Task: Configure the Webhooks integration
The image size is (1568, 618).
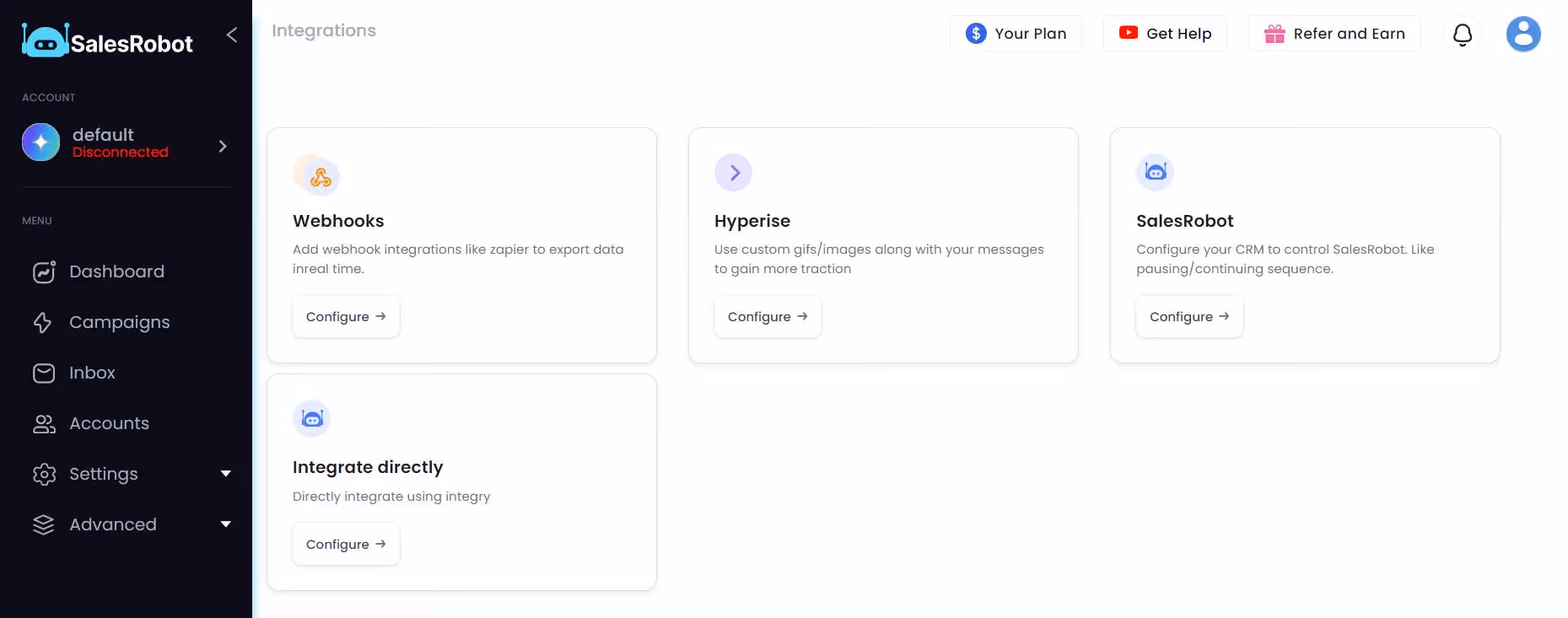Action: [x=346, y=317]
